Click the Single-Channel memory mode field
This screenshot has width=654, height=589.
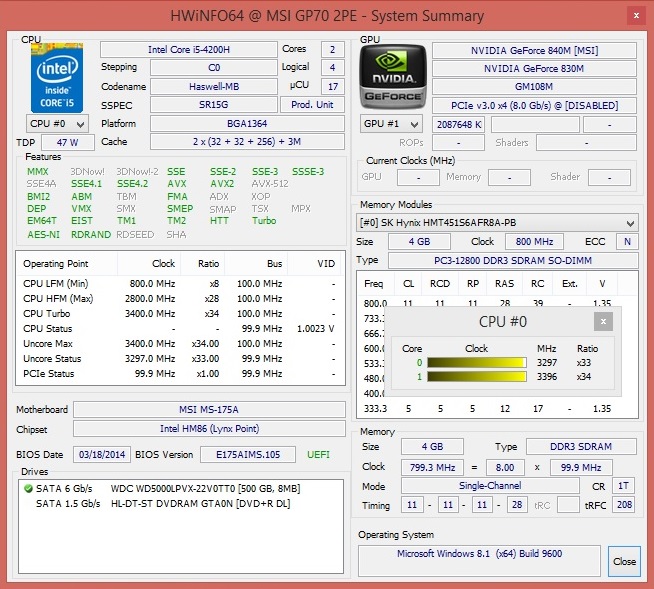pyautogui.click(x=490, y=486)
